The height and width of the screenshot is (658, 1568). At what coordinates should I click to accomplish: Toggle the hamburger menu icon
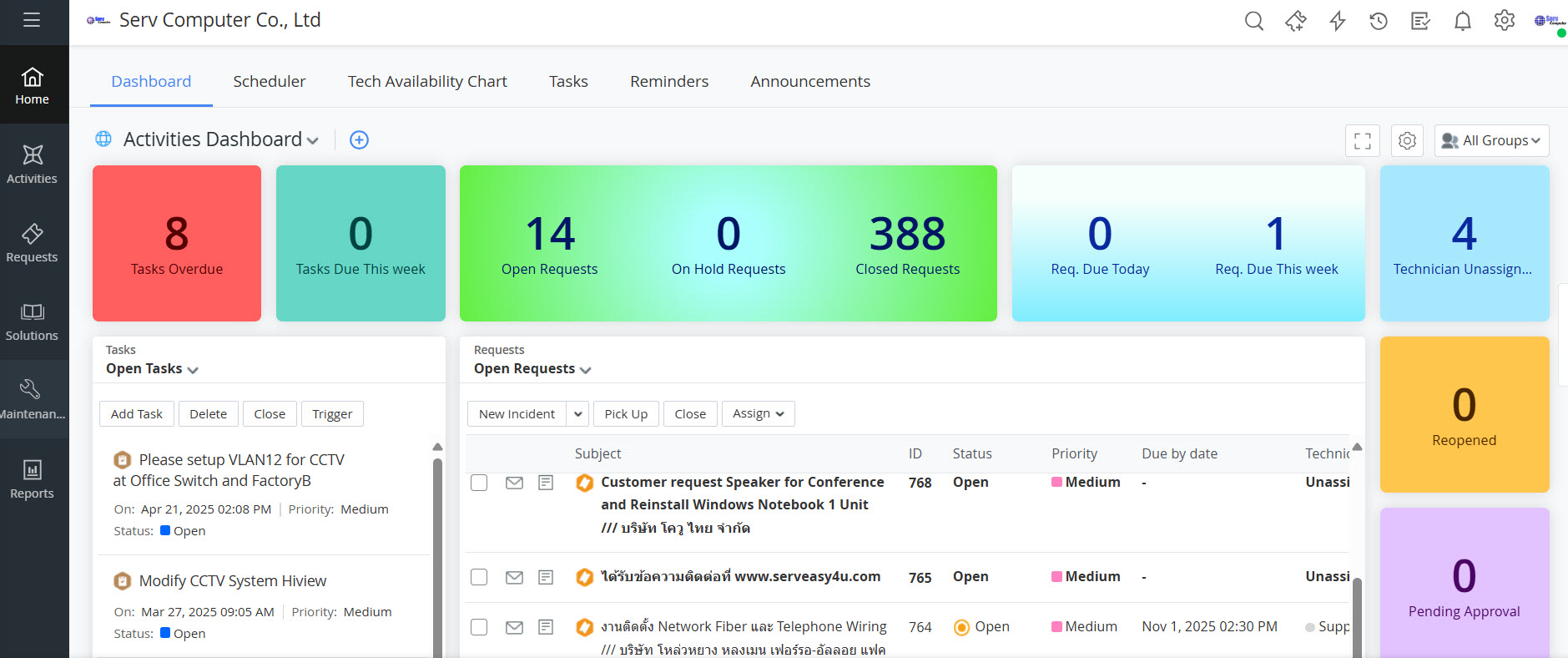pos(32,20)
